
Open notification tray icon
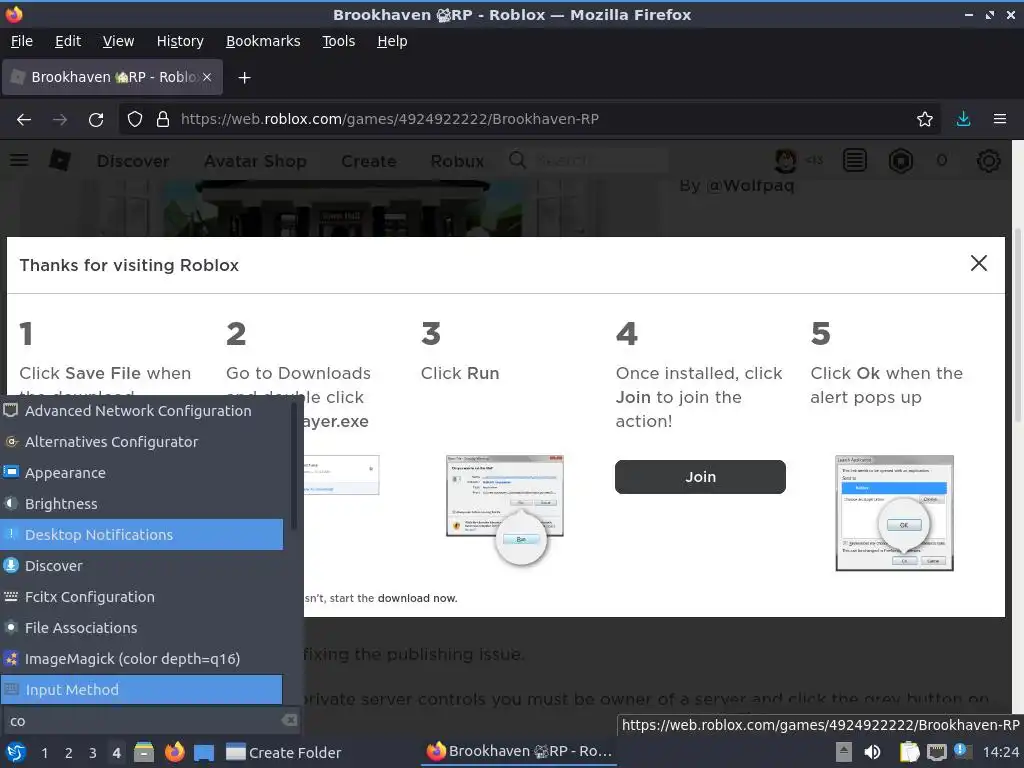[963, 752]
